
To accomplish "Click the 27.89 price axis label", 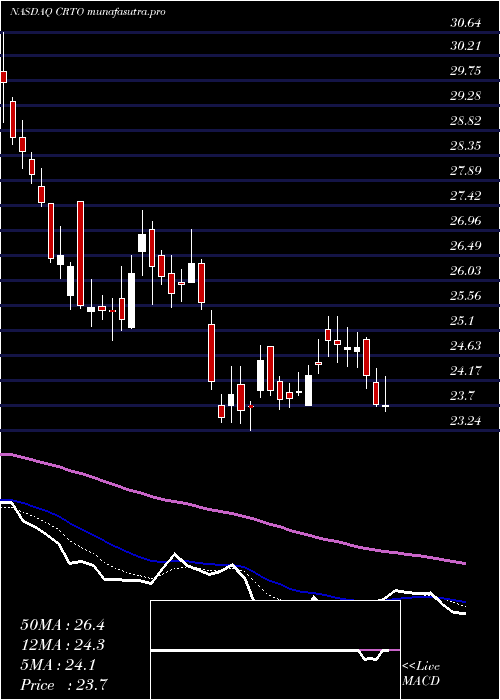I will (x=466, y=171).
